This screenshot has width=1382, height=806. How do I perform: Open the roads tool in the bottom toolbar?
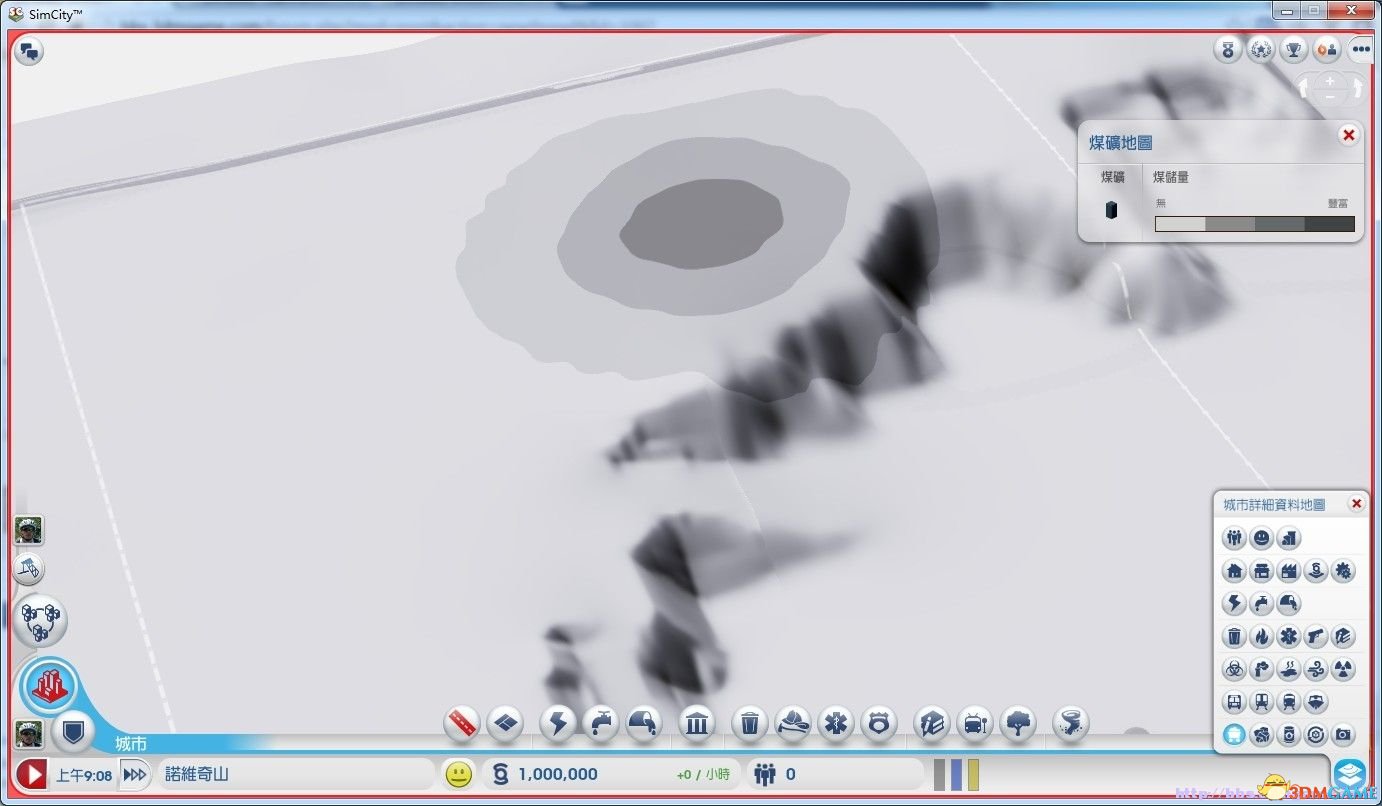coord(462,722)
